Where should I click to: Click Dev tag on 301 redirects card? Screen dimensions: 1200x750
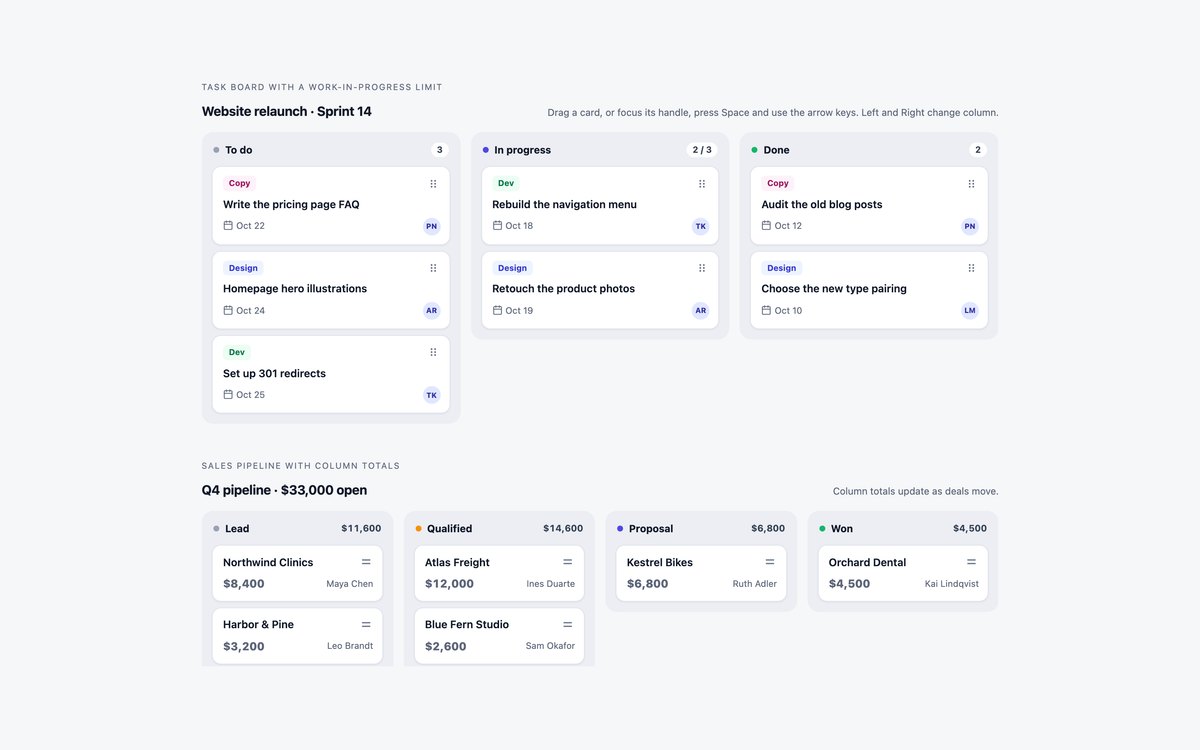[237, 352]
